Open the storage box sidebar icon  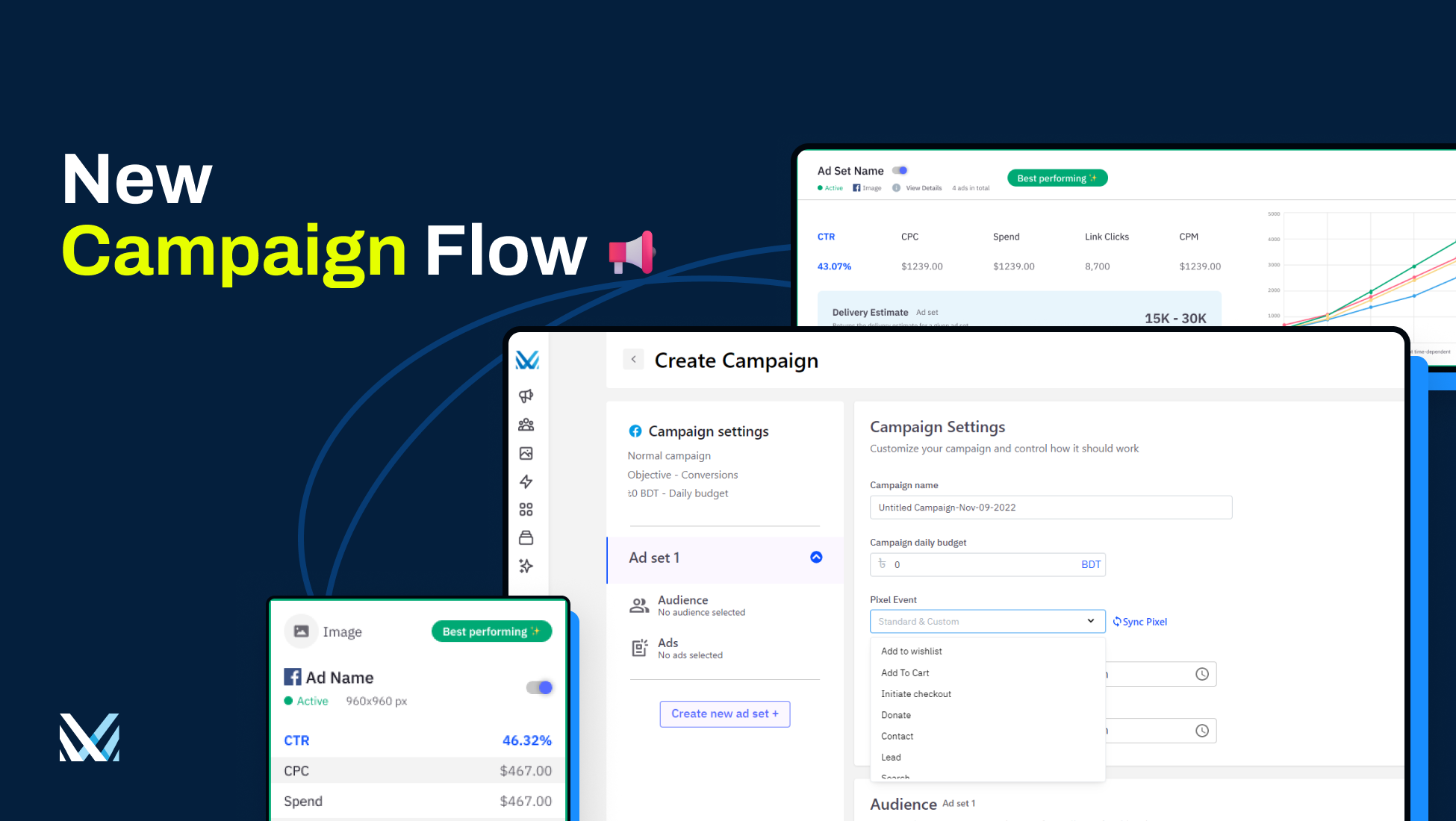526,537
